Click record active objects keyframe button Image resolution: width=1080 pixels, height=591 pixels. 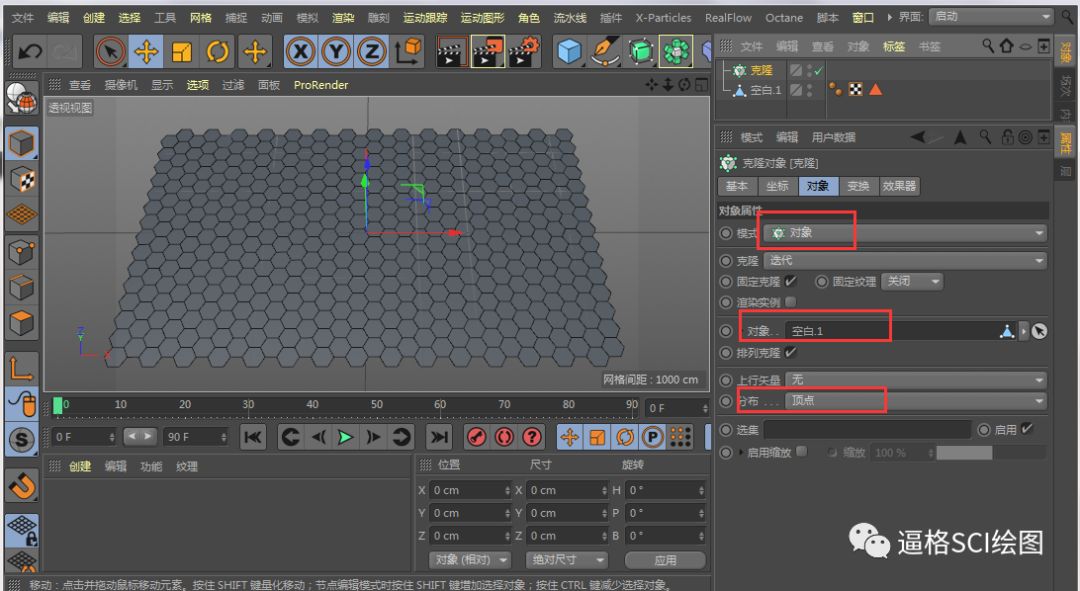pos(477,437)
